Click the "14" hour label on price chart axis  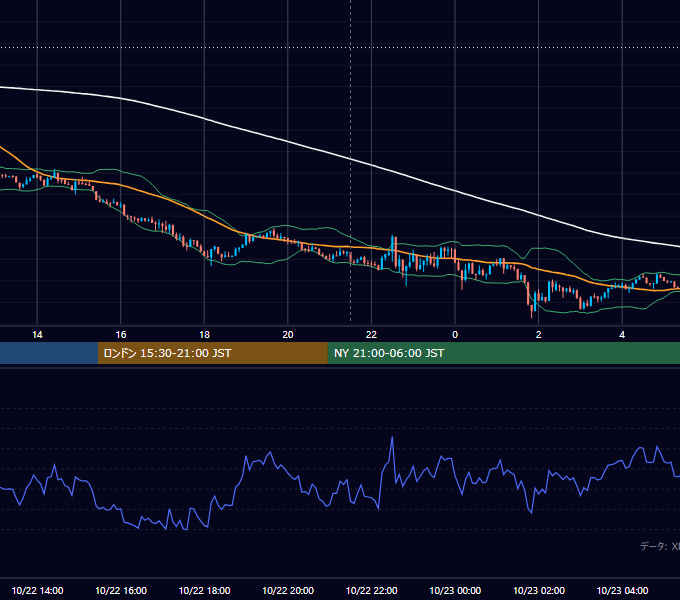(37, 335)
